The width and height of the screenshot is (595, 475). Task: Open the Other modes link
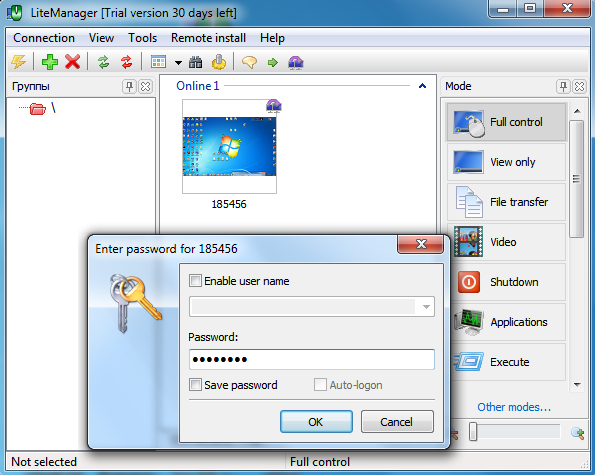[514, 407]
